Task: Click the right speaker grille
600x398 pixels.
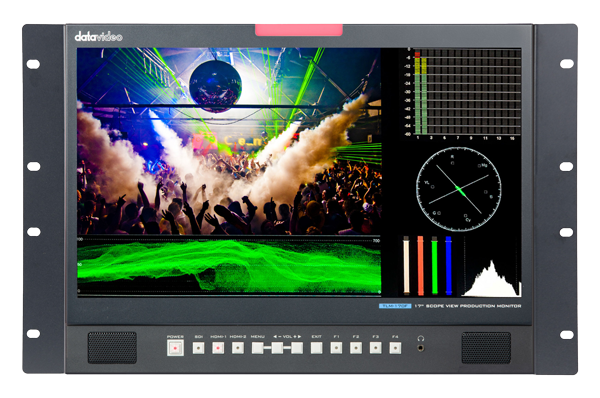Action: pos(486,347)
